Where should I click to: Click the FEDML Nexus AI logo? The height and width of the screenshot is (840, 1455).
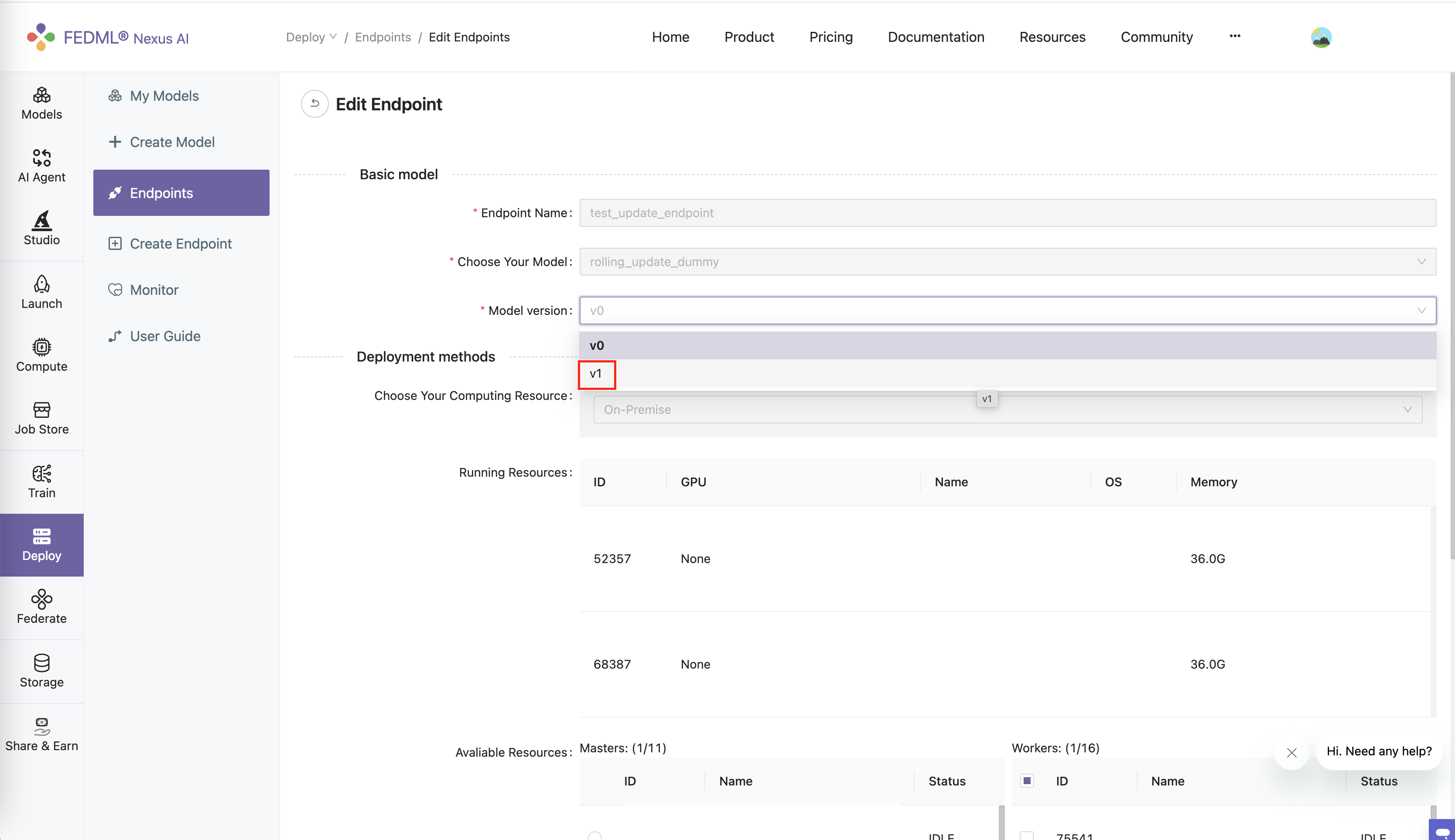point(108,38)
